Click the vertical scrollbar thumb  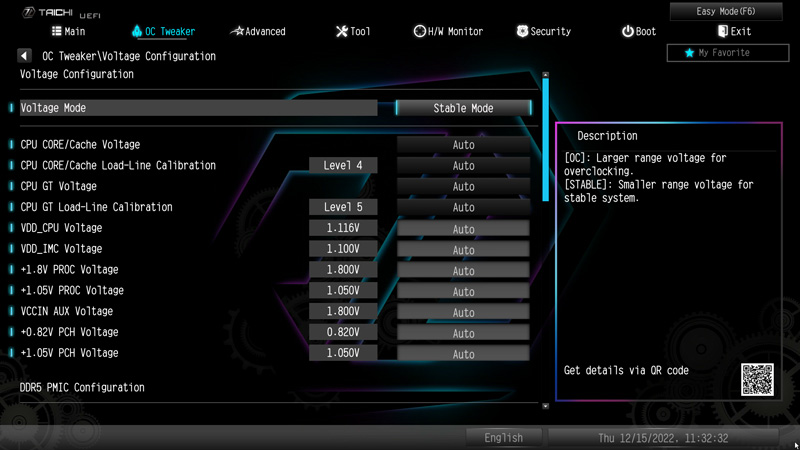(x=545, y=139)
